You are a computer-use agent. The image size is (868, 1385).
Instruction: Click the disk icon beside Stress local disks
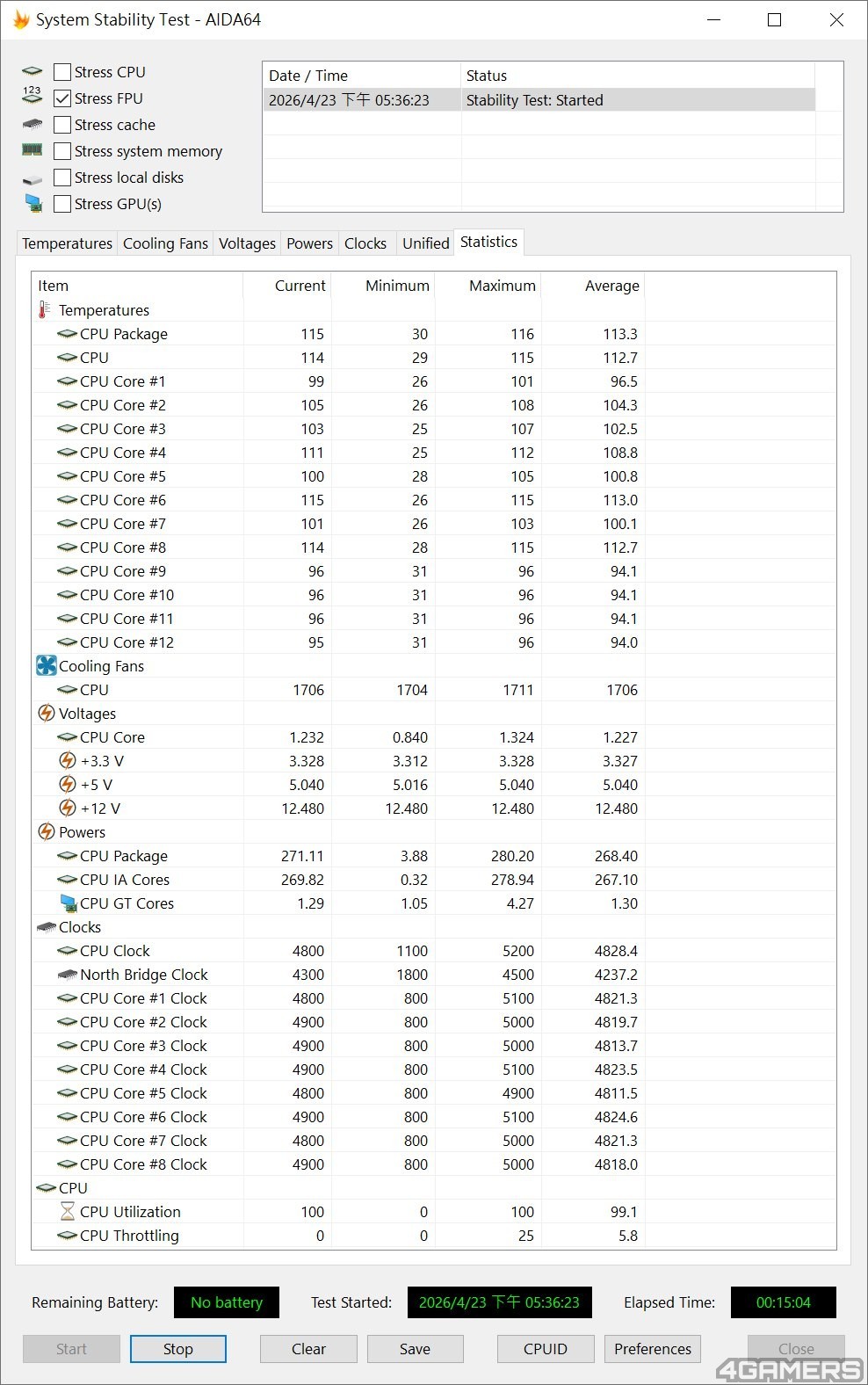coord(33,179)
